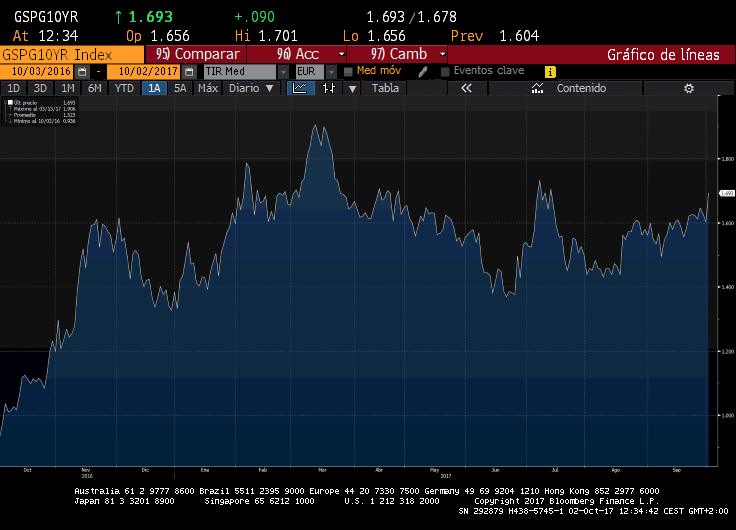
Task: Click the GSPG10YR ticker header text
Action: 46,17
